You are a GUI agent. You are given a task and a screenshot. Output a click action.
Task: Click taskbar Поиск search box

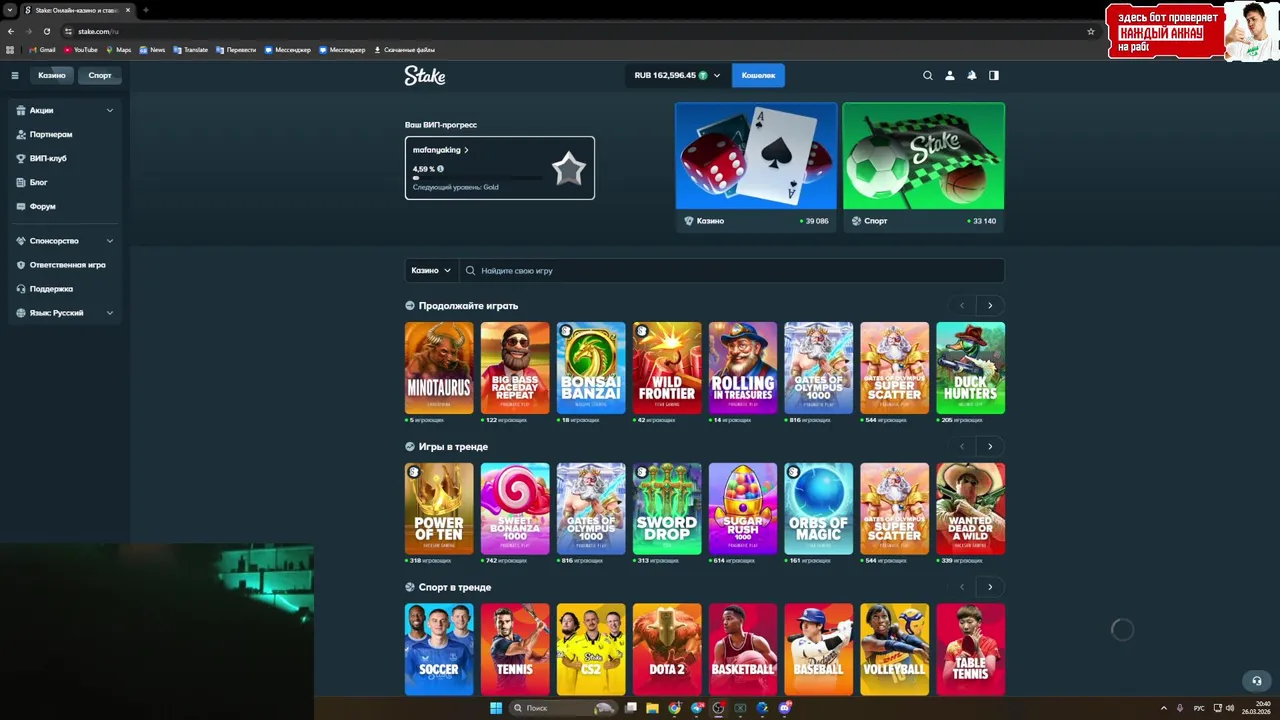(x=563, y=708)
